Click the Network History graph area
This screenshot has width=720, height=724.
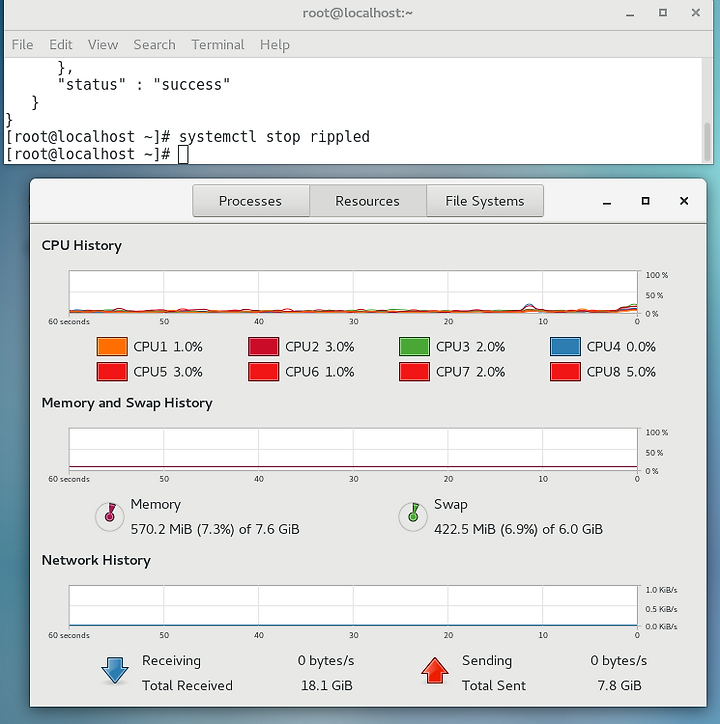[x=353, y=606]
